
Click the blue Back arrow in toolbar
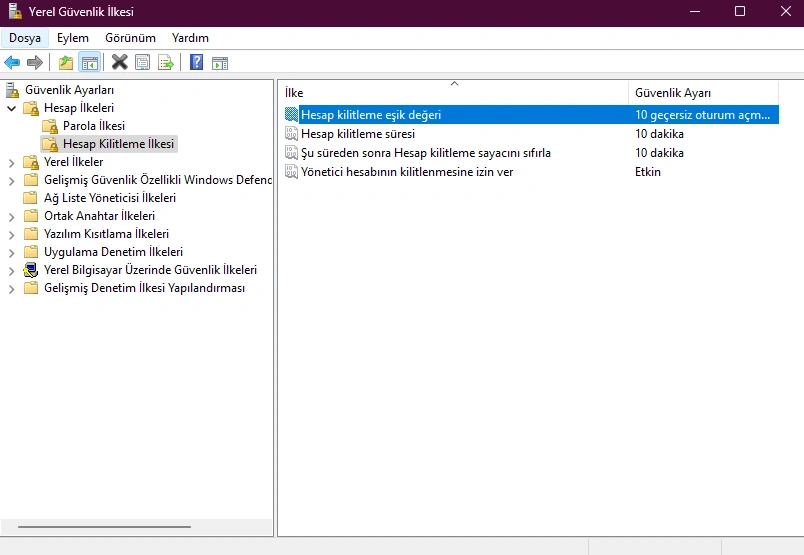click(x=12, y=63)
